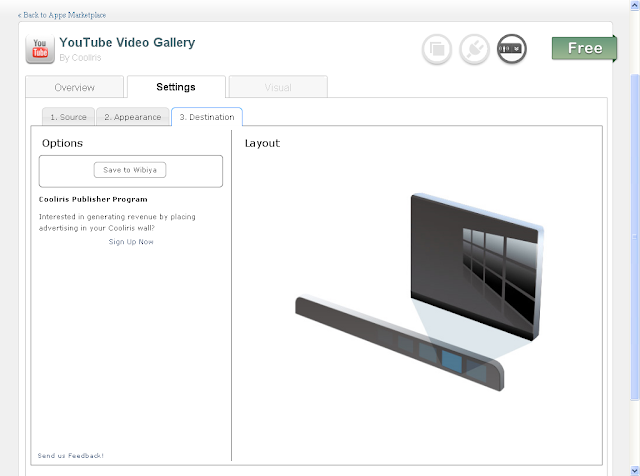640x476 pixels.
Task: Select the 3. Destination tab
Action: [207, 117]
